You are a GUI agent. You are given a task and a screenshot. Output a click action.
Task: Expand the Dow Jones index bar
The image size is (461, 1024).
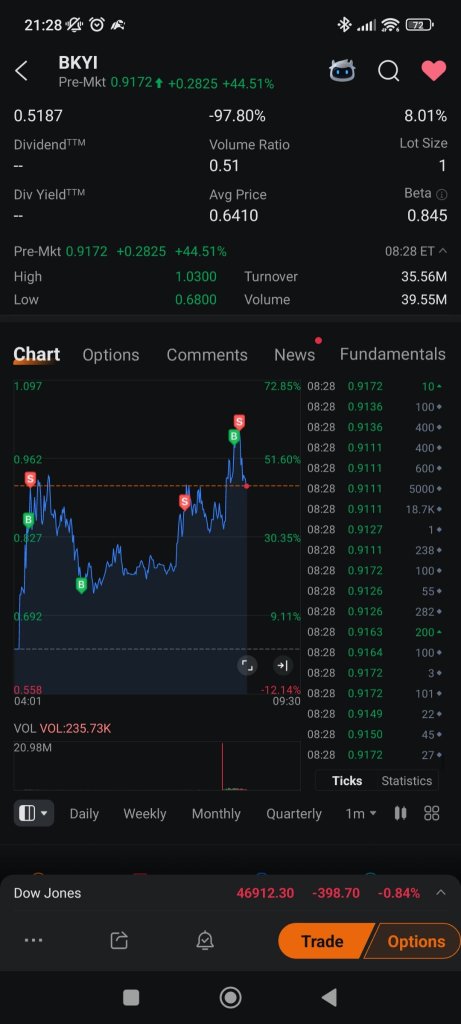441,893
